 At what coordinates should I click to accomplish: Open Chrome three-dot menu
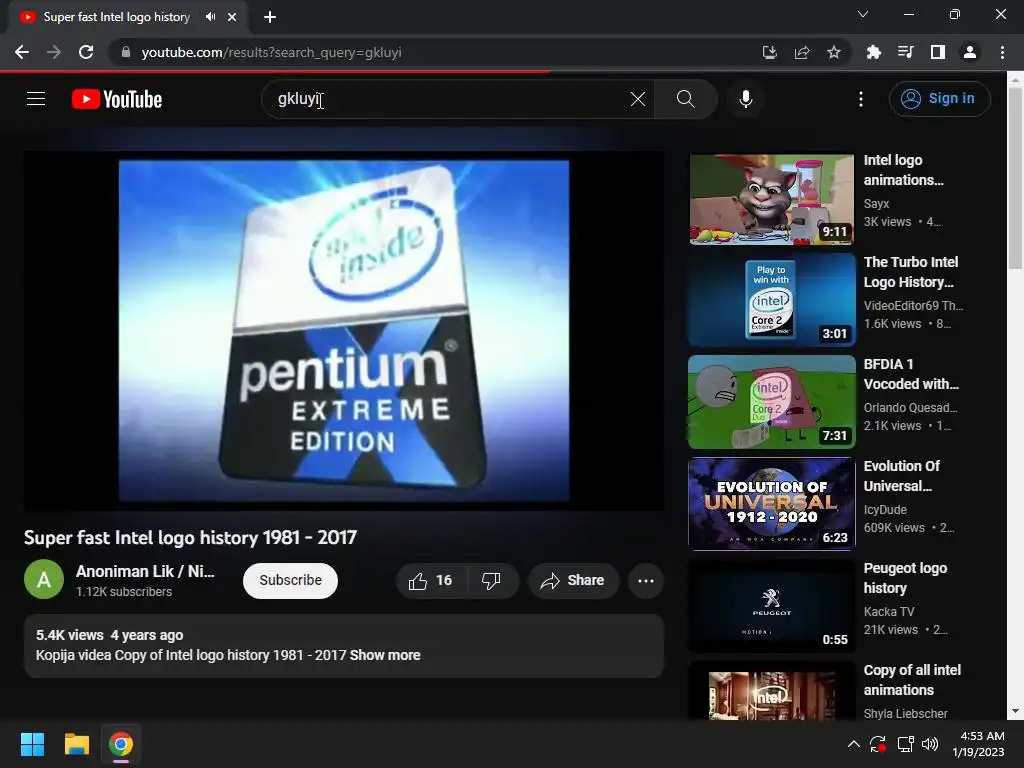point(1002,52)
